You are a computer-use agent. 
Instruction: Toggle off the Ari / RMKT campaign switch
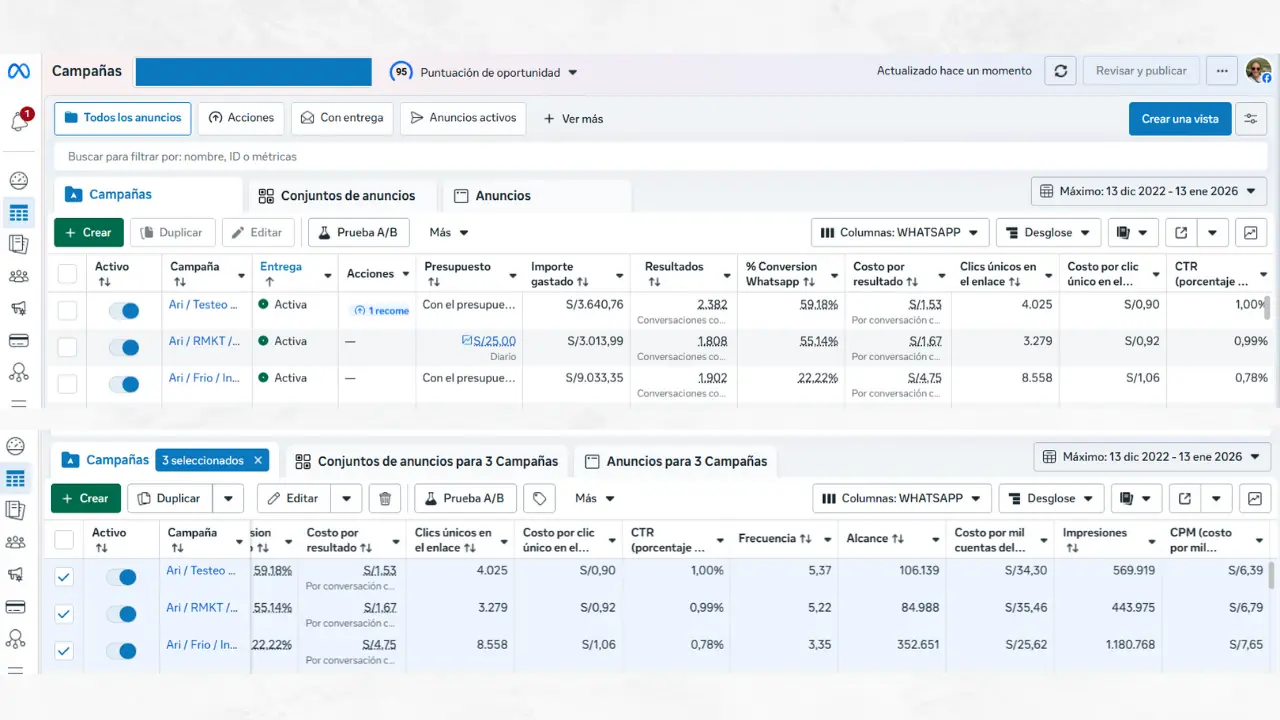[x=124, y=347]
